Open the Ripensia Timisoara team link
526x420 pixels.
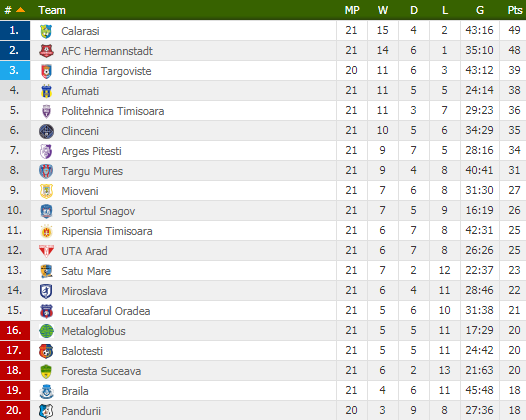107,231
